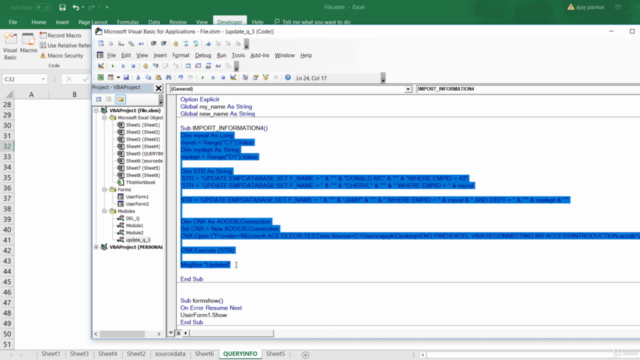Screen dimensions: 640x360
Task: Click Toggle Folders icon in Project panel
Action: (x=120, y=99)
